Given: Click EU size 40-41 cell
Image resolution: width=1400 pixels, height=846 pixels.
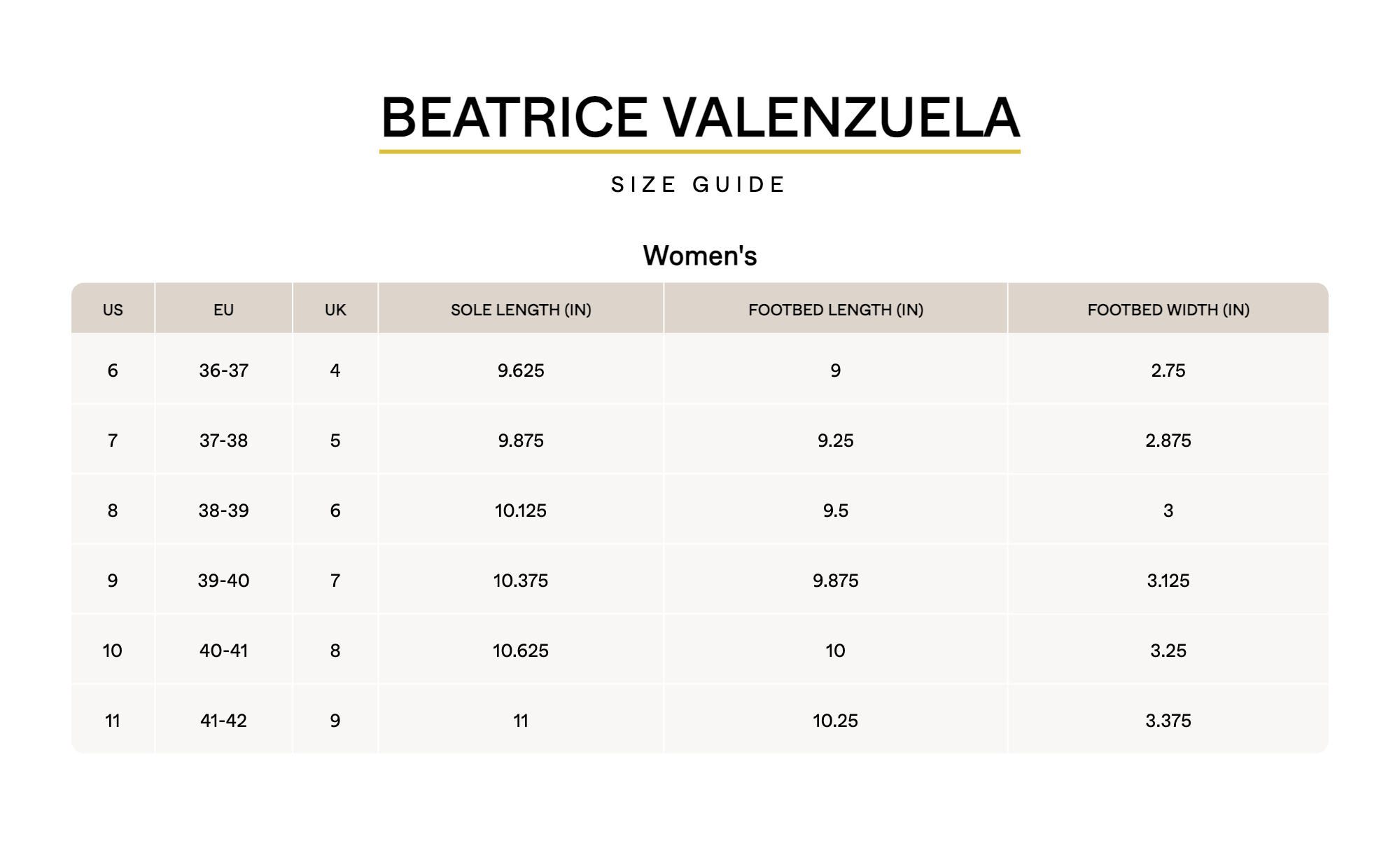Looking at the screenshot, I should pyautogui.click(x=224, y=651).
